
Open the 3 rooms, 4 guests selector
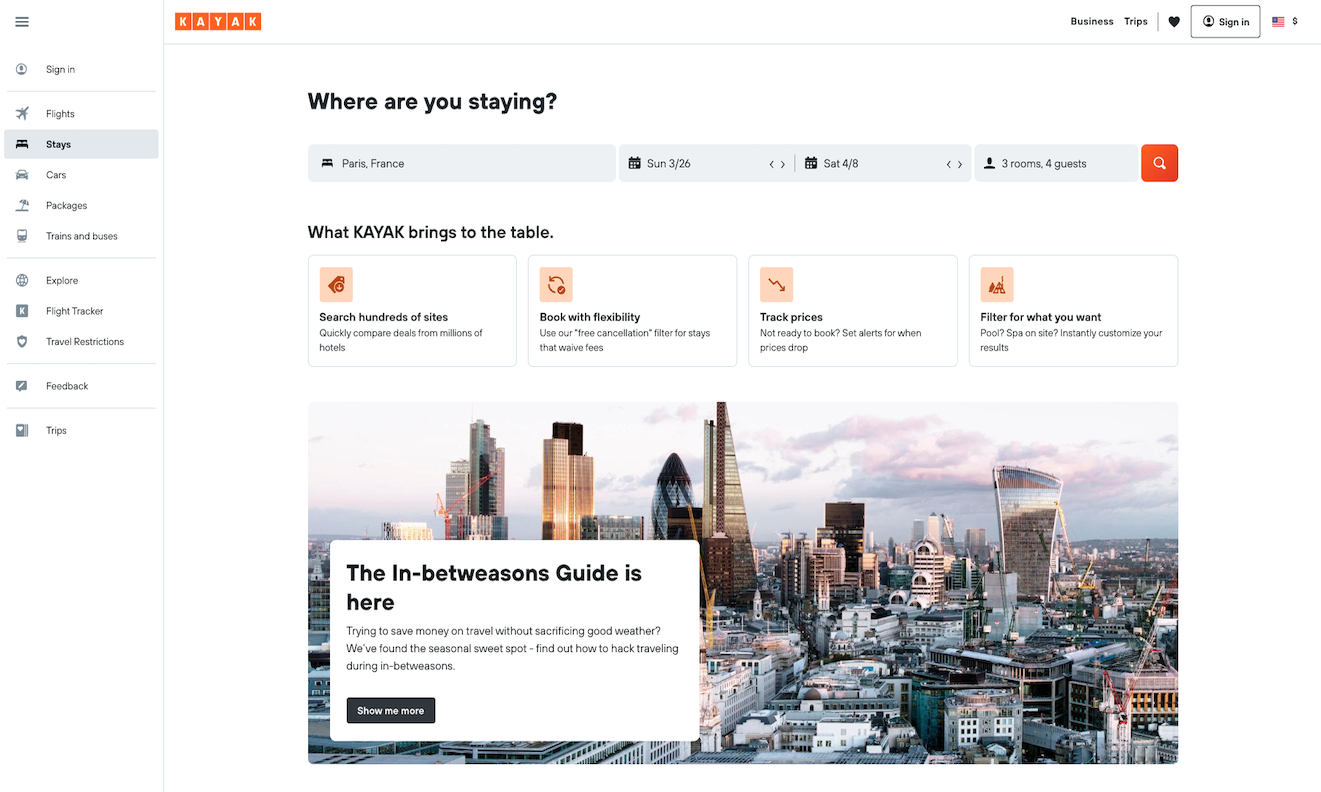tap(1055, 163)
